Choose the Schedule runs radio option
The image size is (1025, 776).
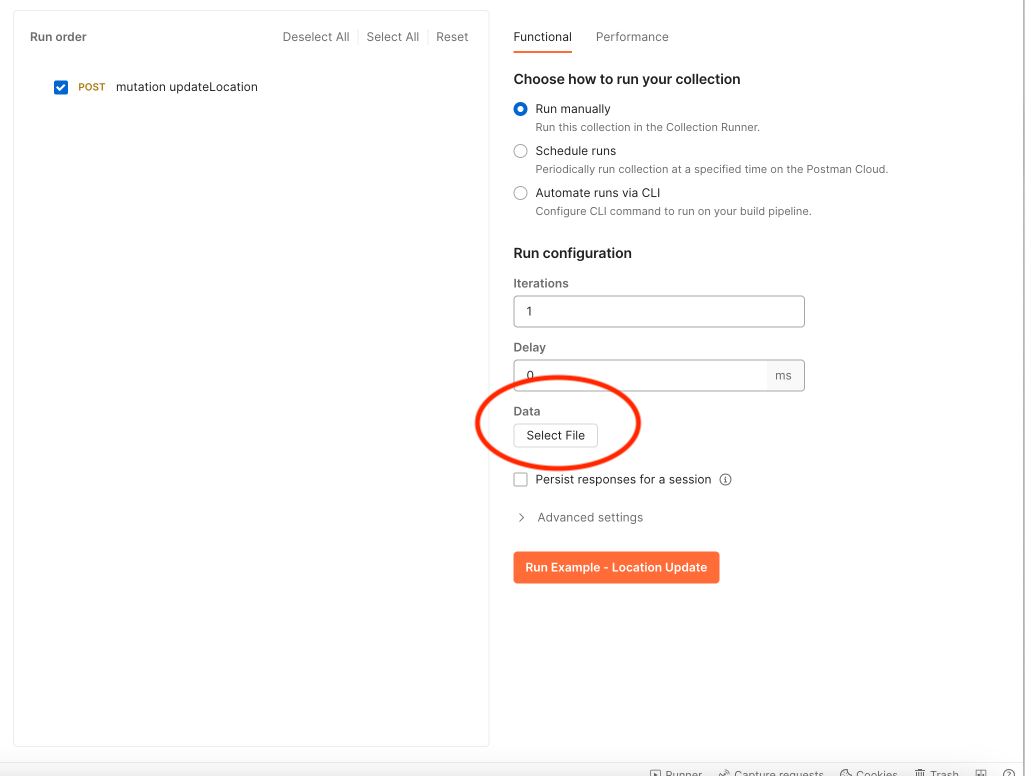(x=520, y=151)
